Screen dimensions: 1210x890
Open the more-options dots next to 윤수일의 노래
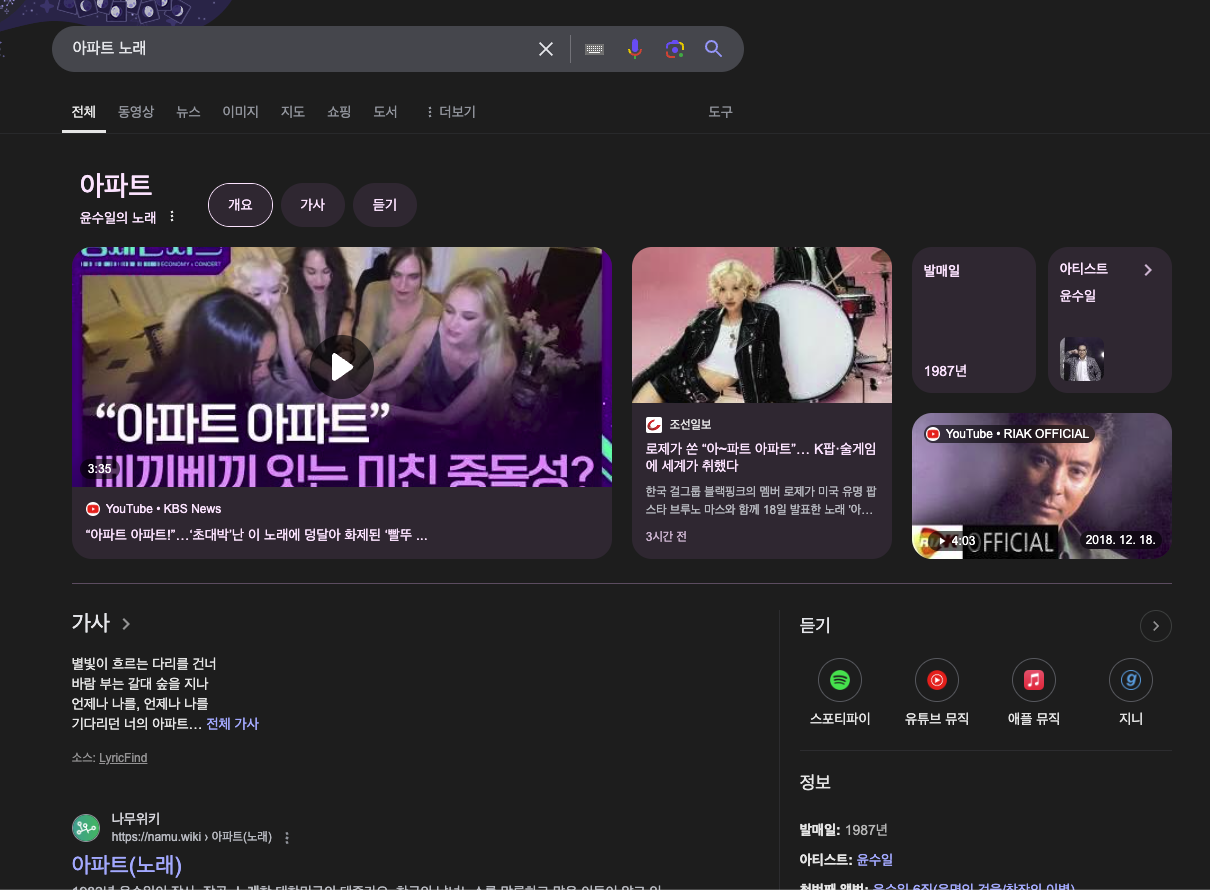click(x=172, y=217)
